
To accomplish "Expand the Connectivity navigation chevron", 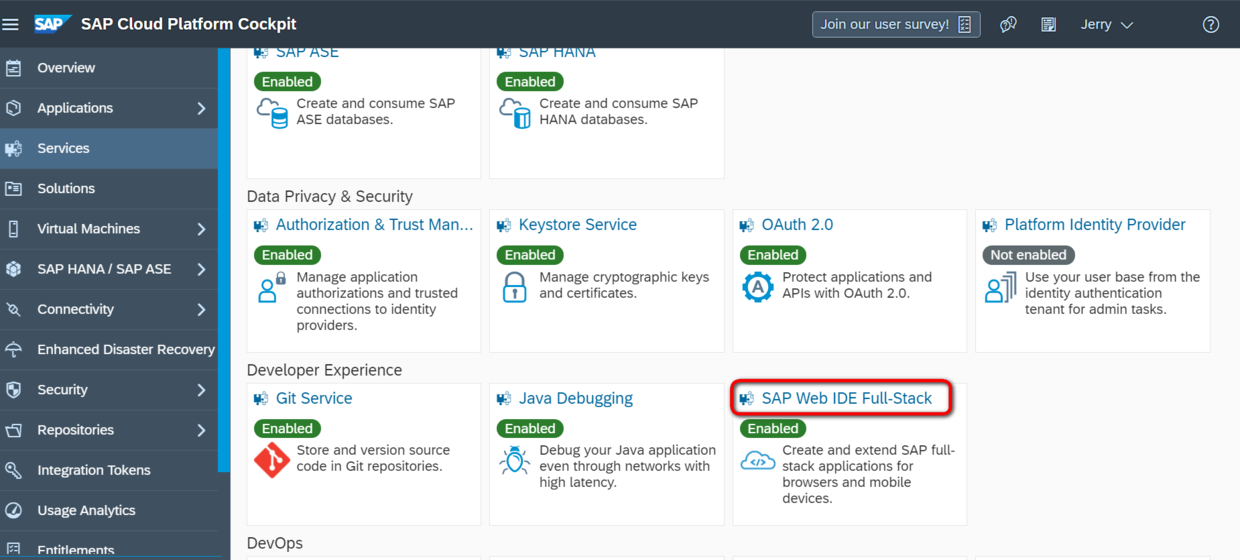I will pos(201,309).
